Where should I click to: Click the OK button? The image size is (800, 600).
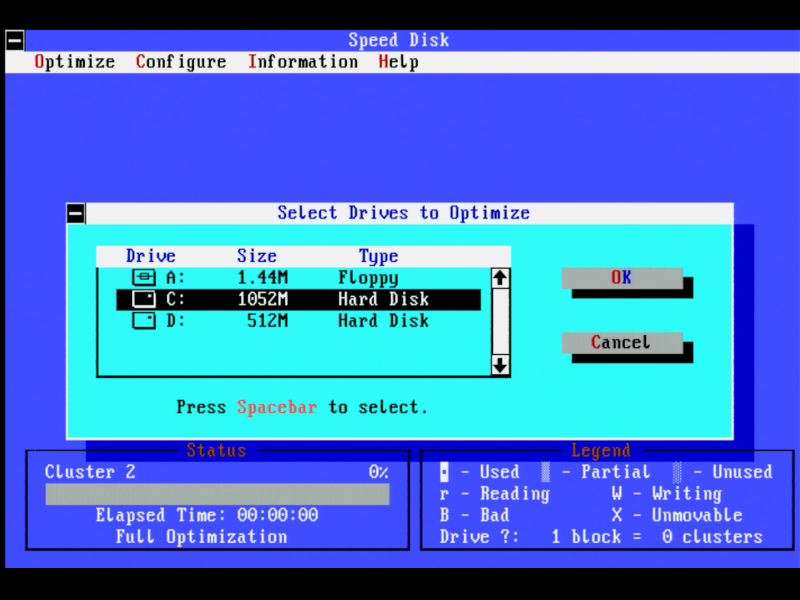click(x=622, y=278)
